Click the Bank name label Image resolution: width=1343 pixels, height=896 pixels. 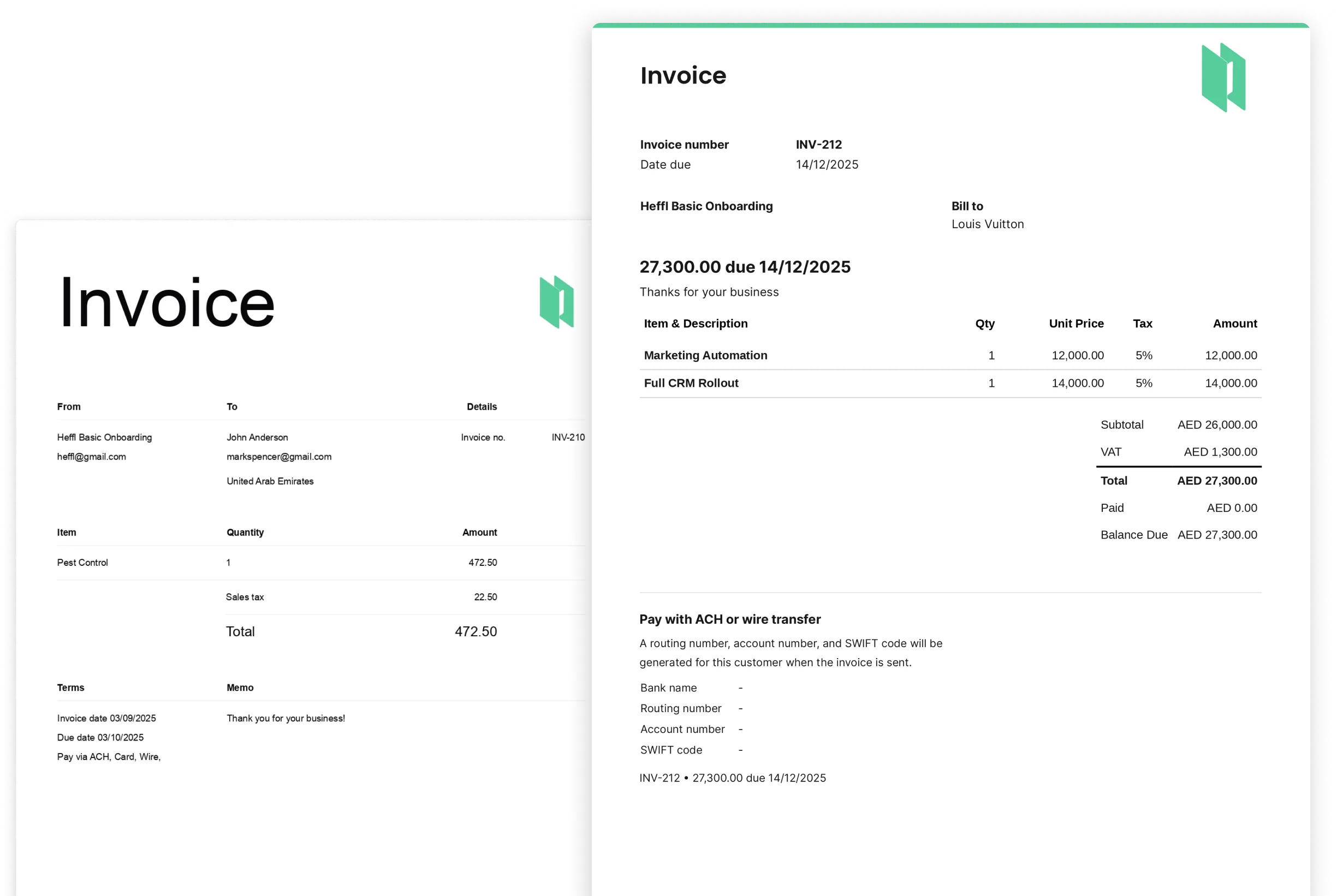(x=668, y=688)
